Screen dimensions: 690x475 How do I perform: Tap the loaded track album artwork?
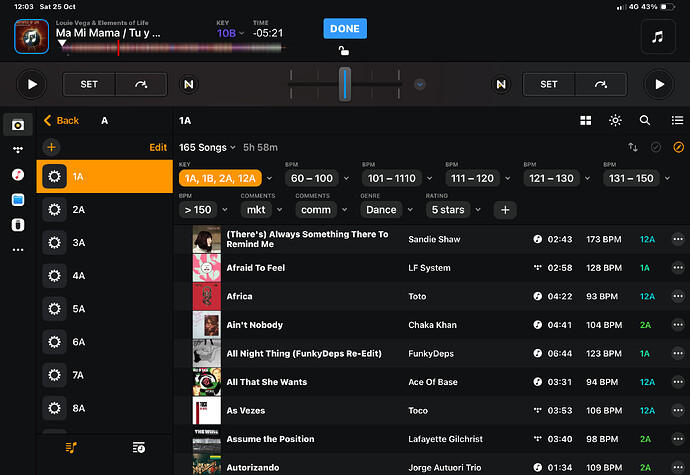point(31,37)
